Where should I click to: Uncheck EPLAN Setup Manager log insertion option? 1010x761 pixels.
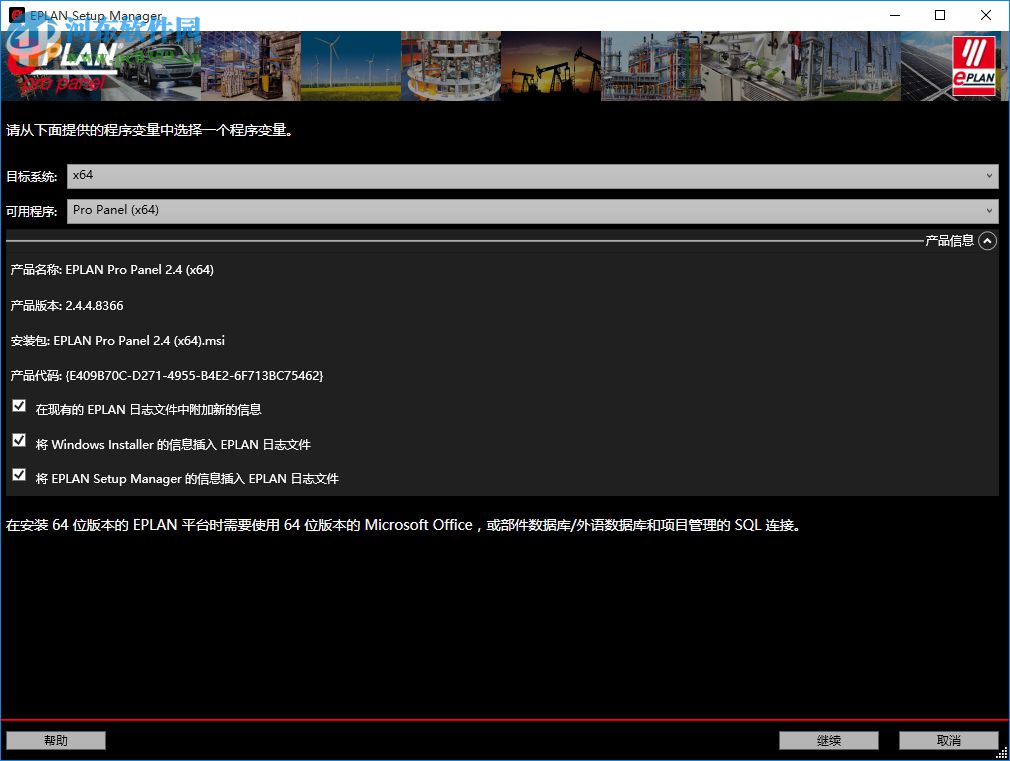pos(18,475)
